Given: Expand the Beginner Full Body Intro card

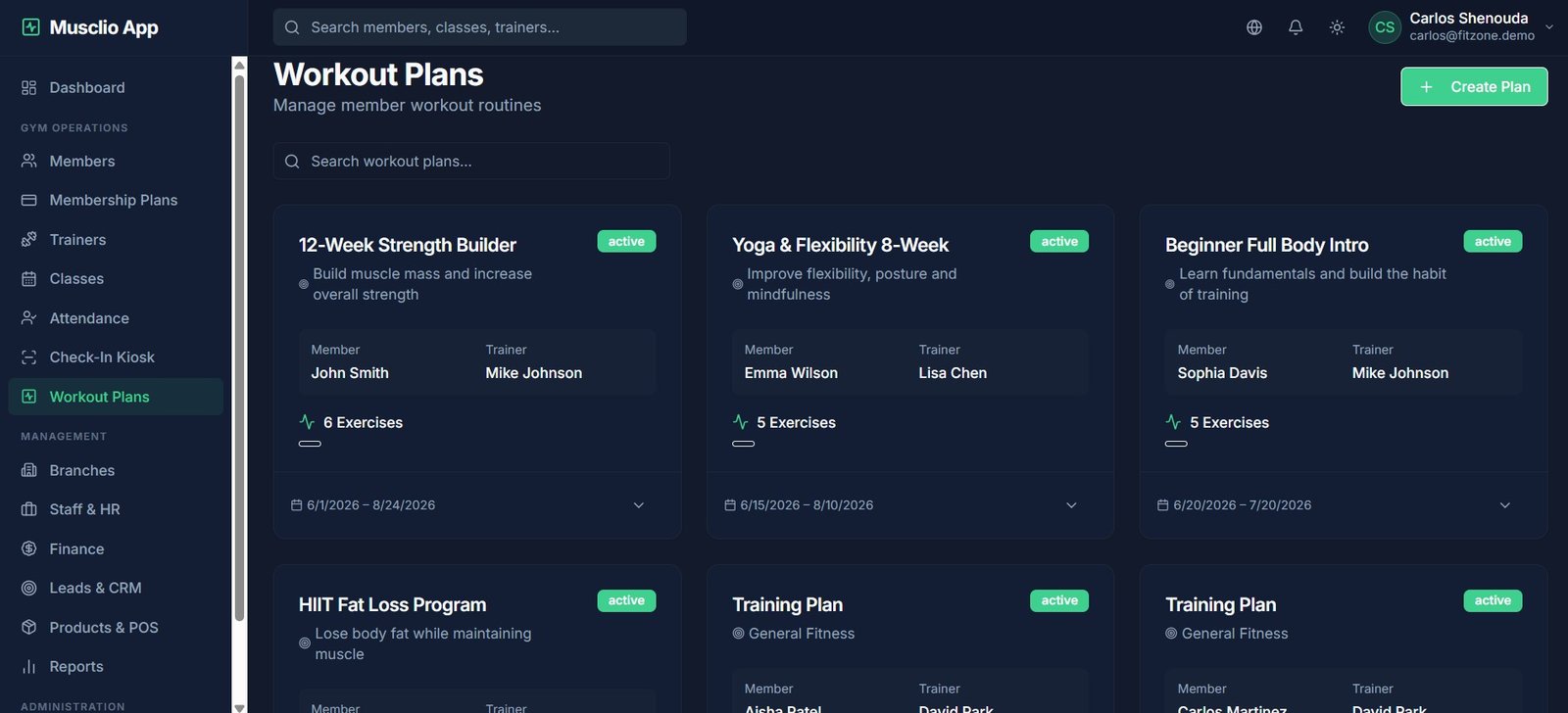Looking at the screenshot, I should point(1505,505).
